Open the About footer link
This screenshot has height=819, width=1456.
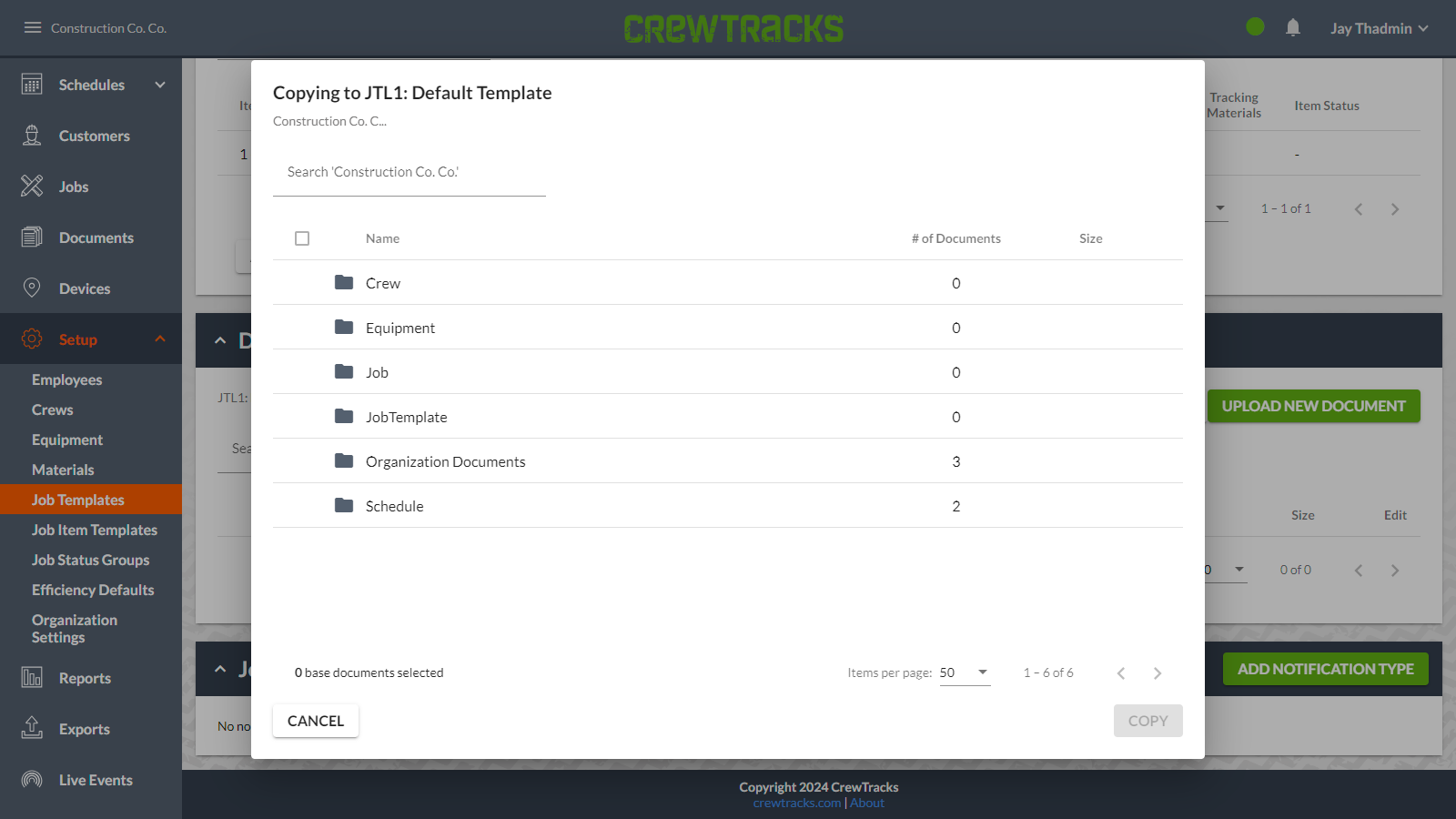(x=867, y=803)
